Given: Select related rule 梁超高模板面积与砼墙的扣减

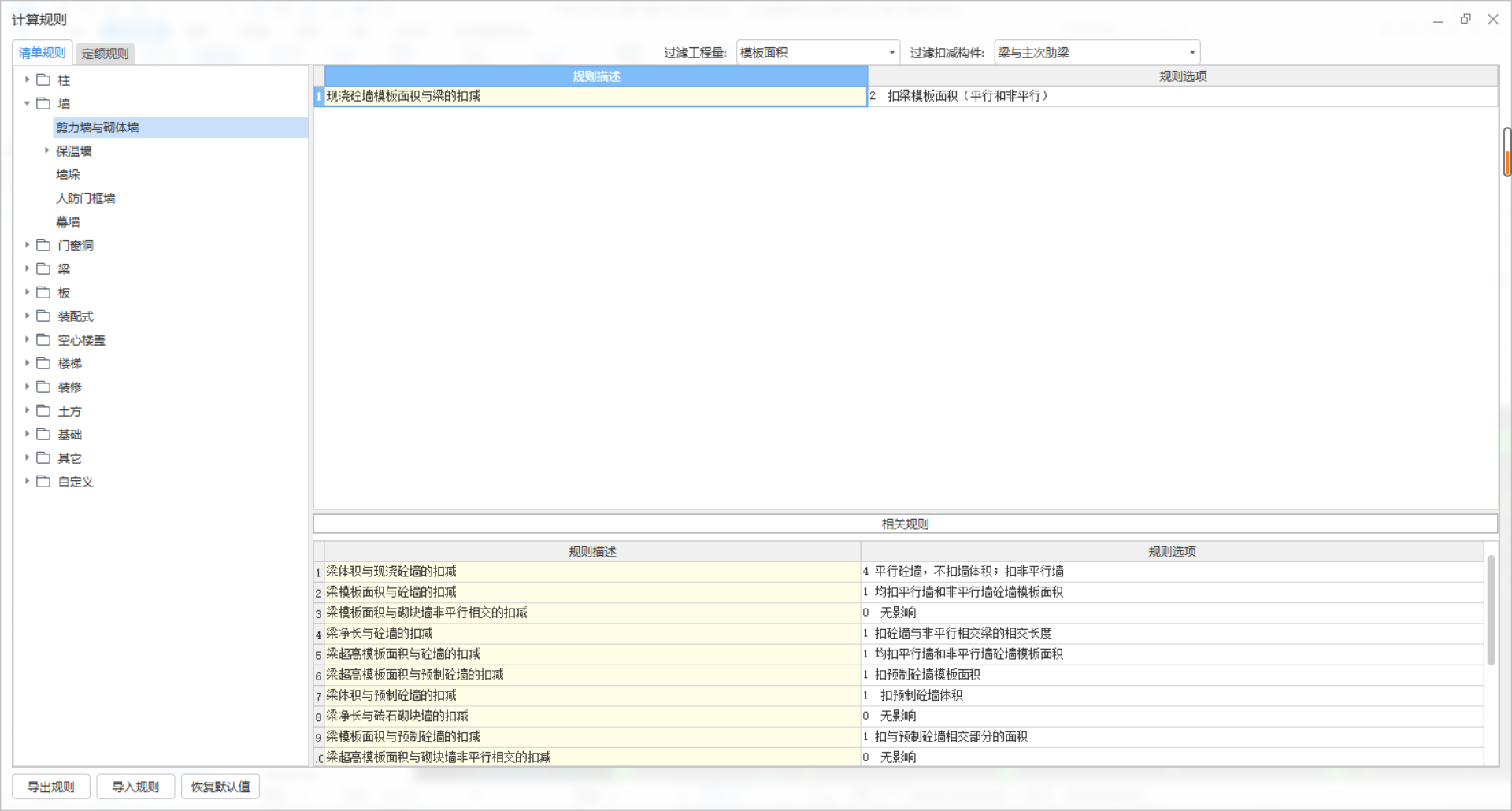Looking at the screenshot, I should 592,654.
